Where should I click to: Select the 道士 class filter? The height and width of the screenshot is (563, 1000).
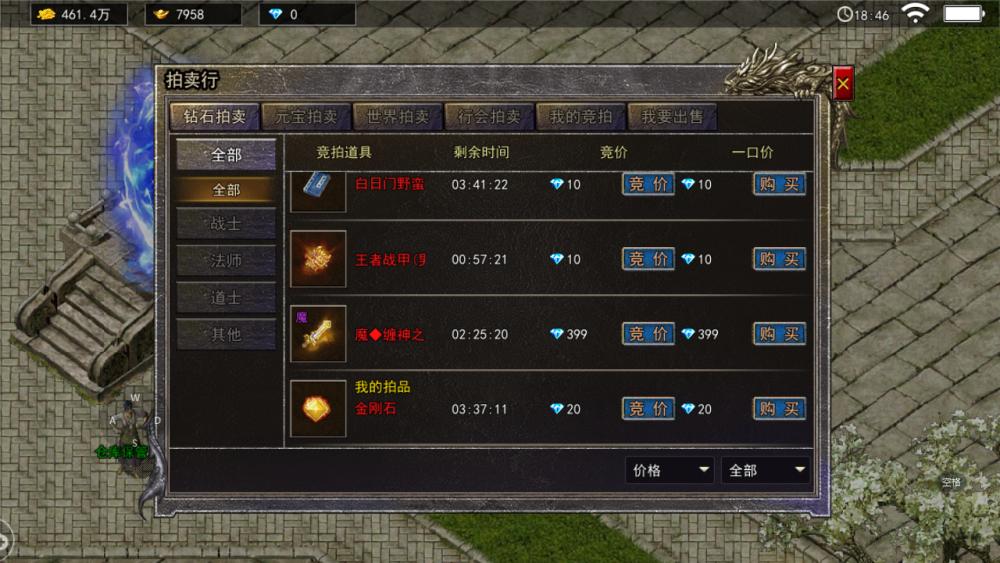226,297
